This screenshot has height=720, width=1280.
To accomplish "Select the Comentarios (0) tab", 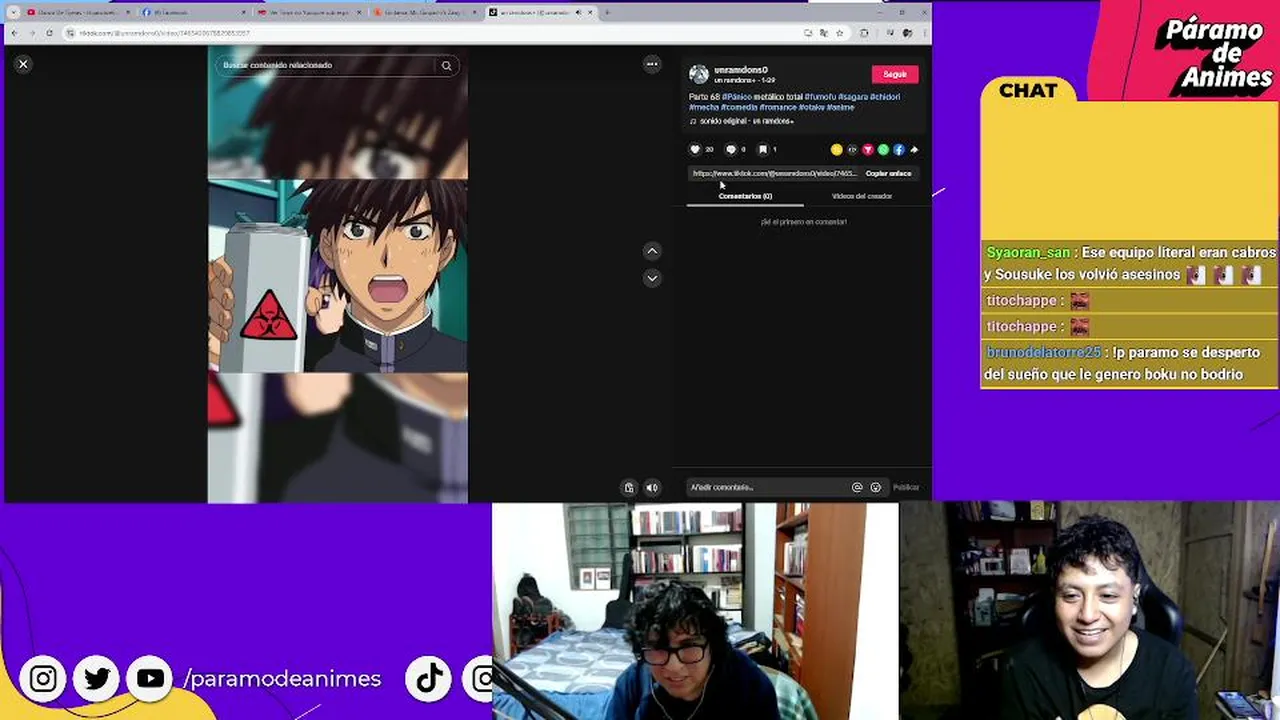I will (x=745, y=196).
